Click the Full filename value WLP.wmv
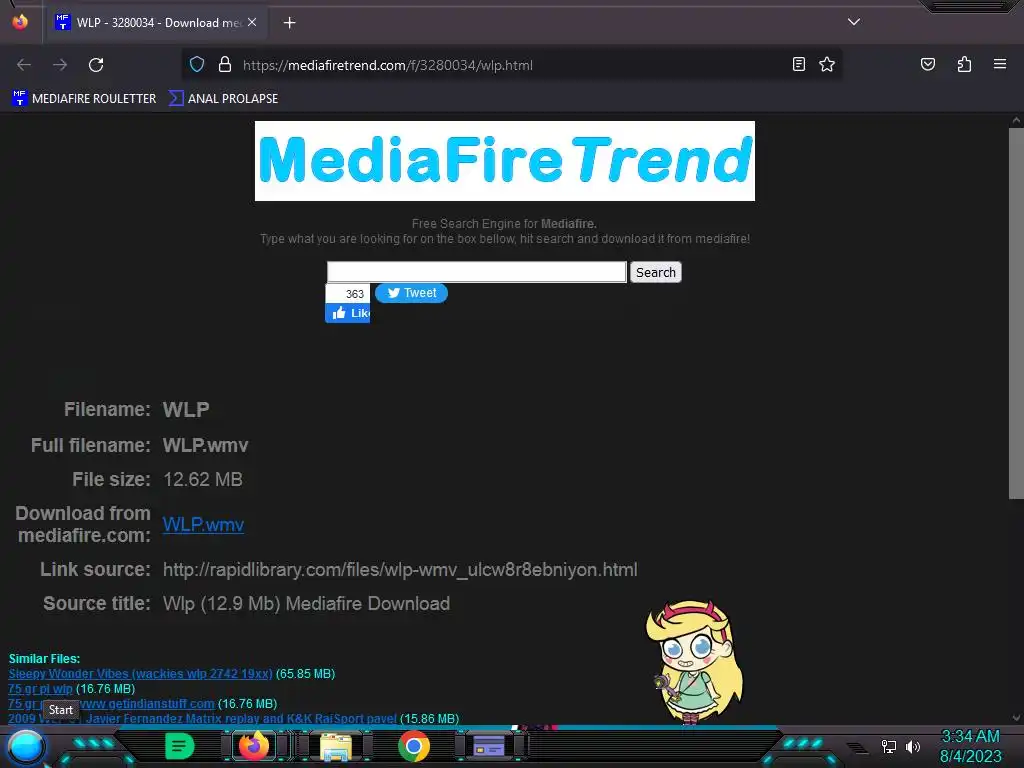 pyautogui.click(x=205, y=445)
